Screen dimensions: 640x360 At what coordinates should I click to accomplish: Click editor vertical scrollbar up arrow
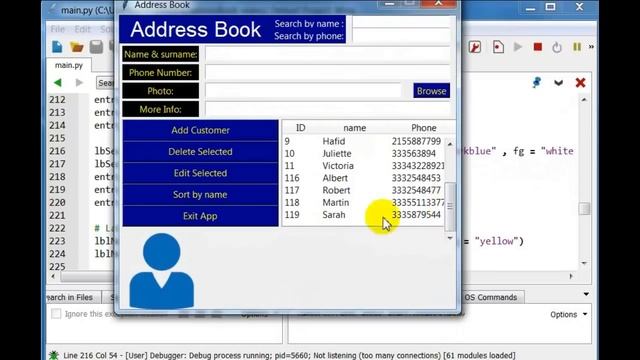584,100
